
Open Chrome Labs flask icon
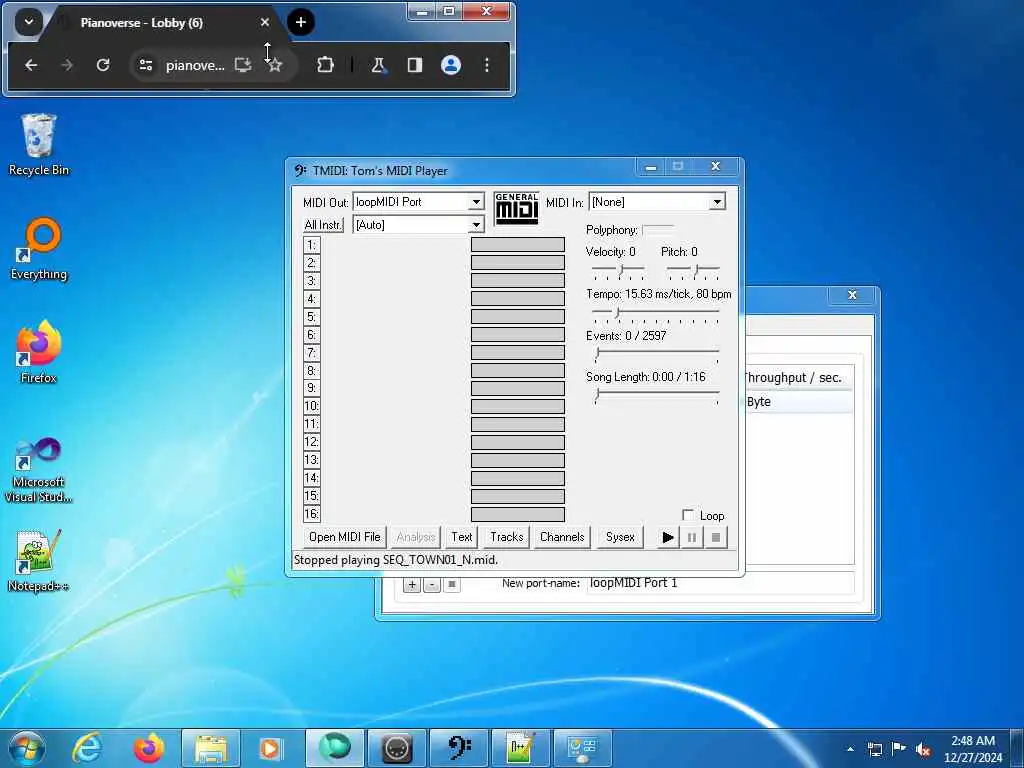click(378, 65)
